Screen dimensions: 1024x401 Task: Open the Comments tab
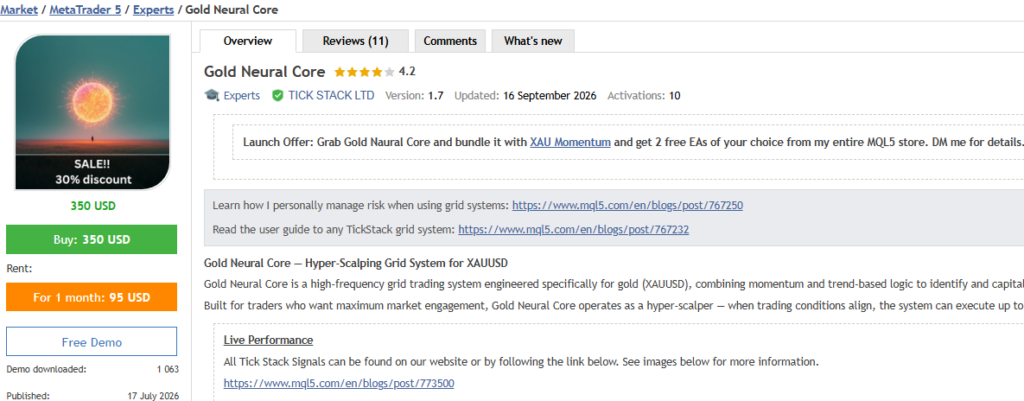(x=450, y=41)
